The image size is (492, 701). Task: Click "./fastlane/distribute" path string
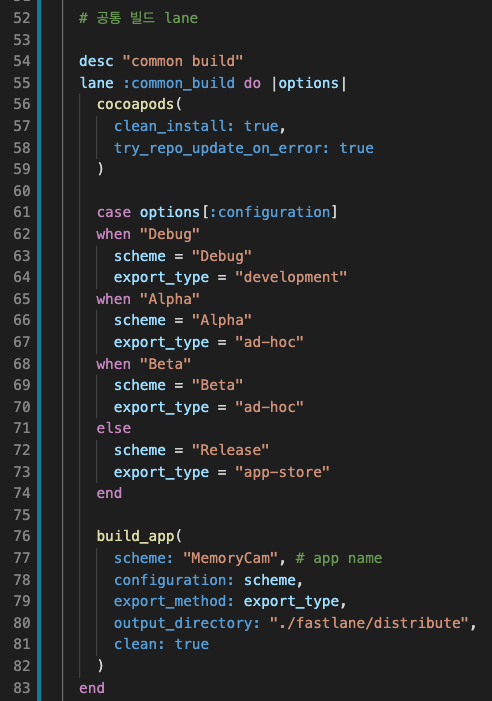pos(369,623)
